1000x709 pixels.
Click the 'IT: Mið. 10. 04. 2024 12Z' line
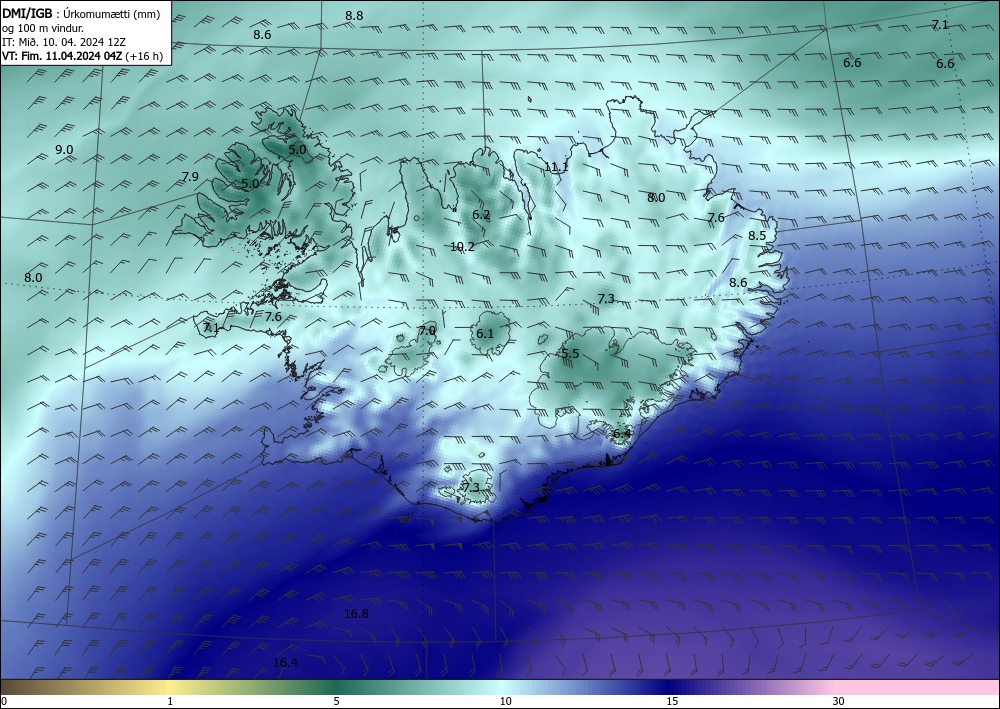click(64, 42)
